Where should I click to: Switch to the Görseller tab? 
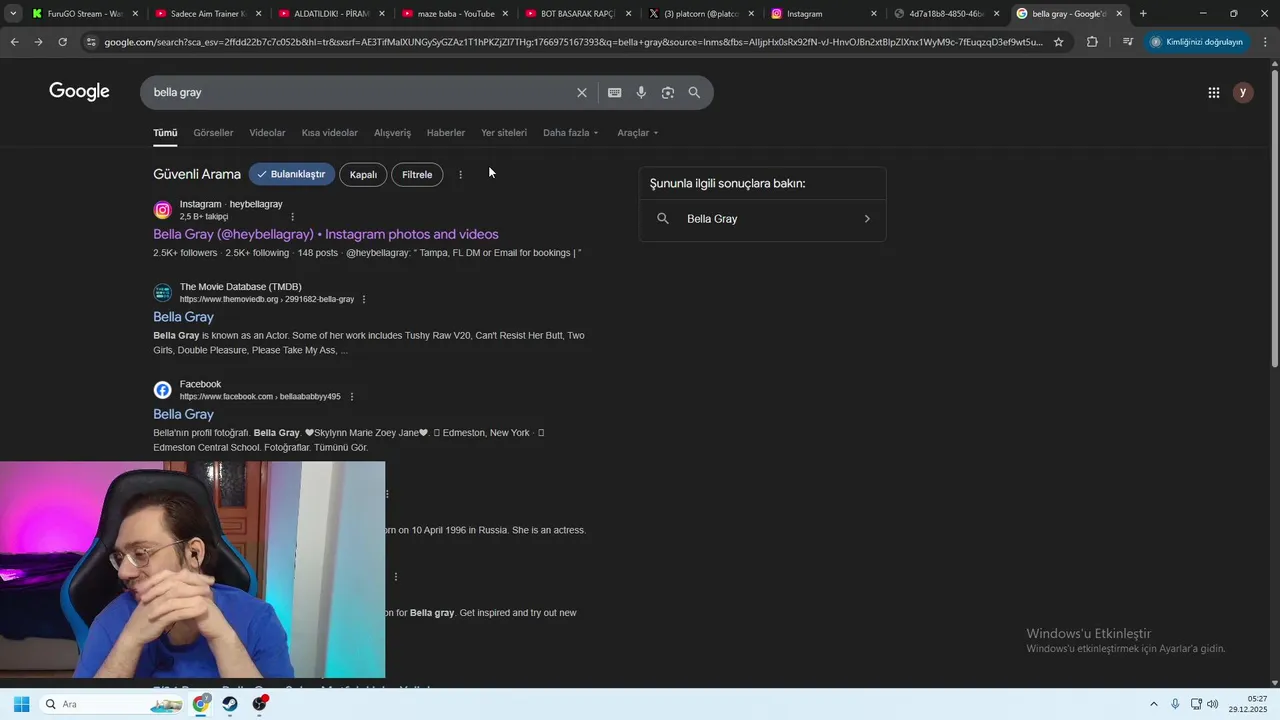[x=213, y=133]
